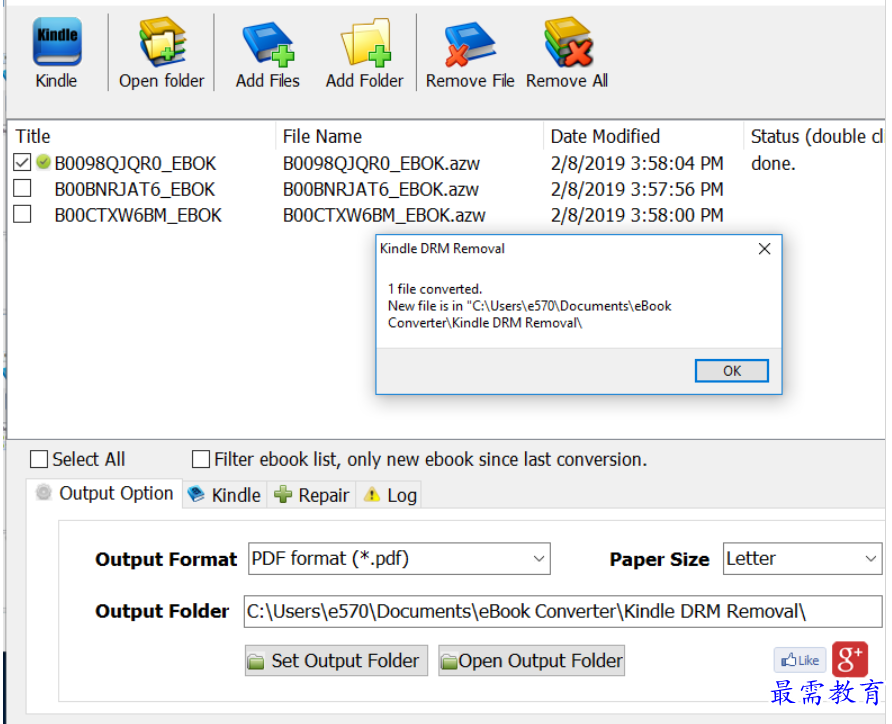Click the Date Modified column header
Image resolution: width=892 pixels, height=724 pixels.
click(643, 136)
